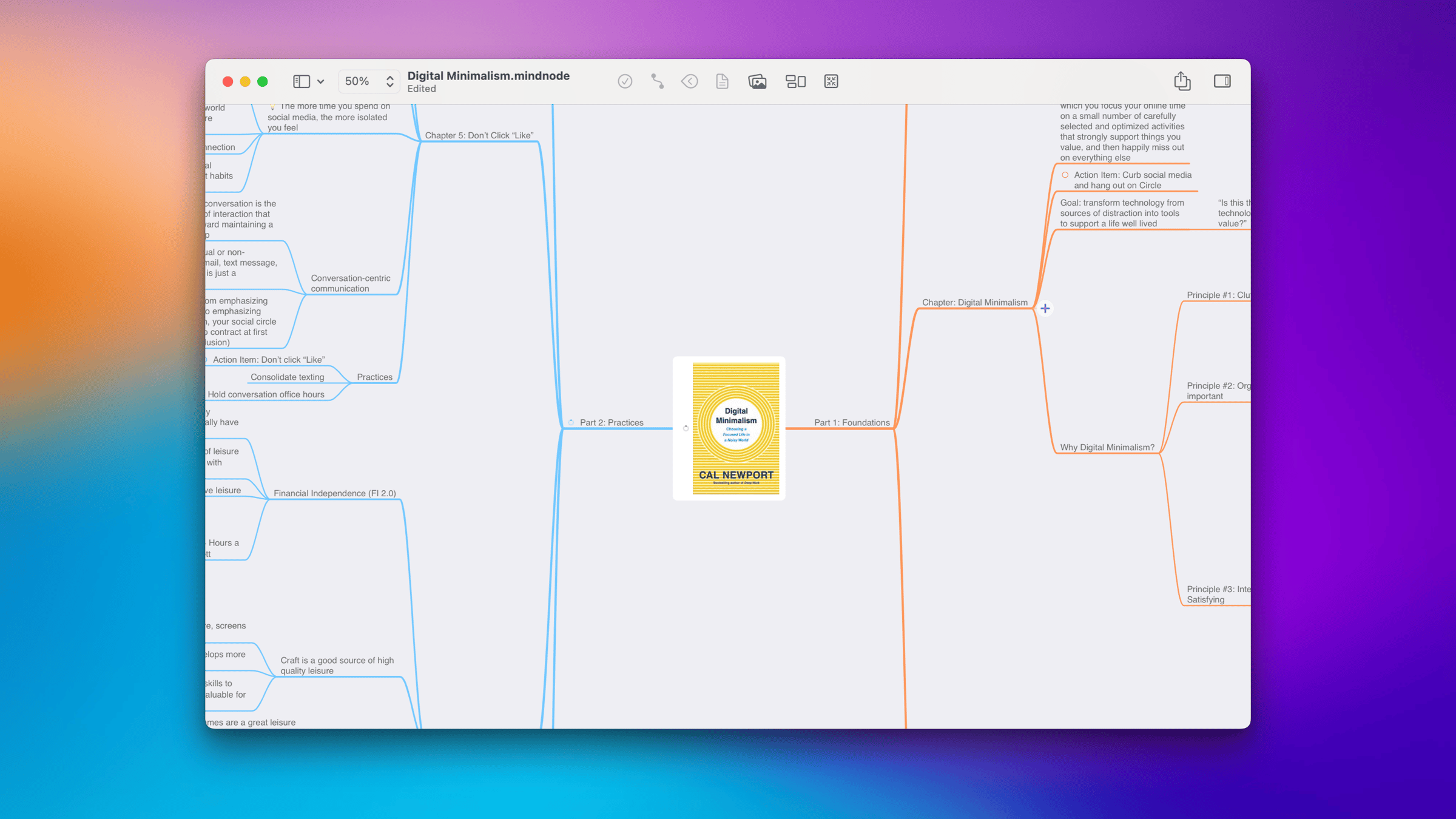The height and width of the screenshot is (819, 1456).
Task: Select the more time on social media node
Action: pos(329,117)
